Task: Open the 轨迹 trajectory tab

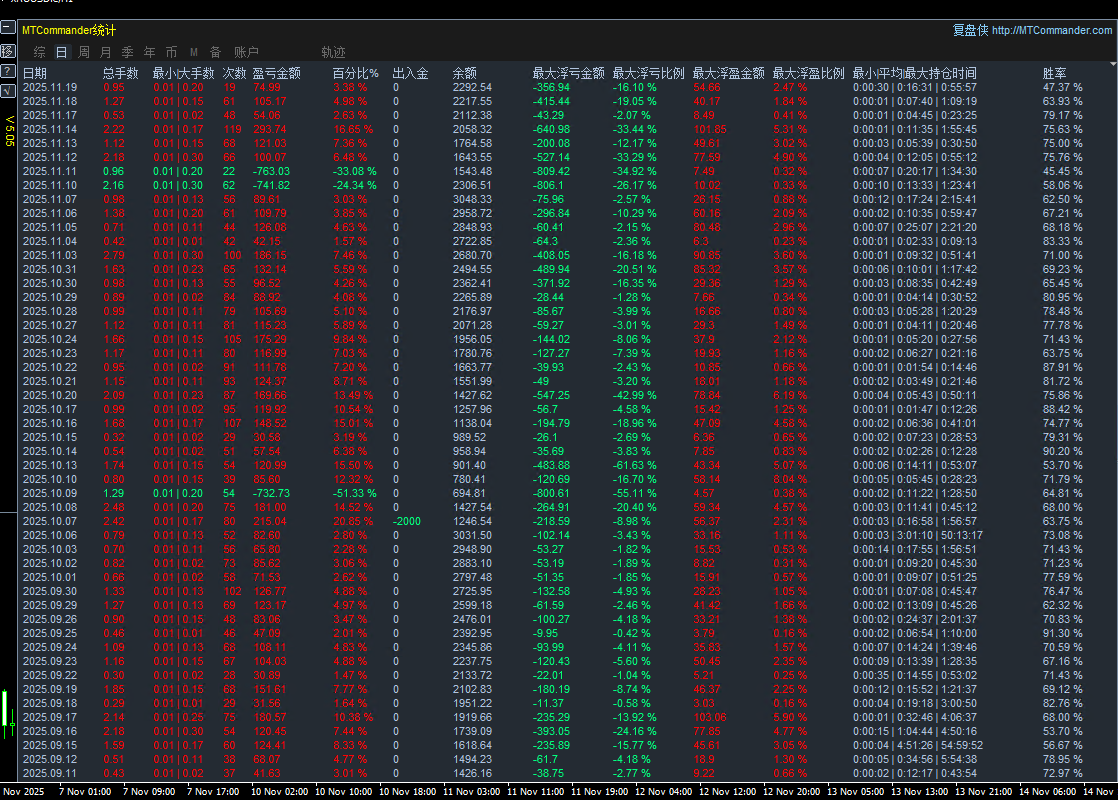Action: (x=333, y=52)
